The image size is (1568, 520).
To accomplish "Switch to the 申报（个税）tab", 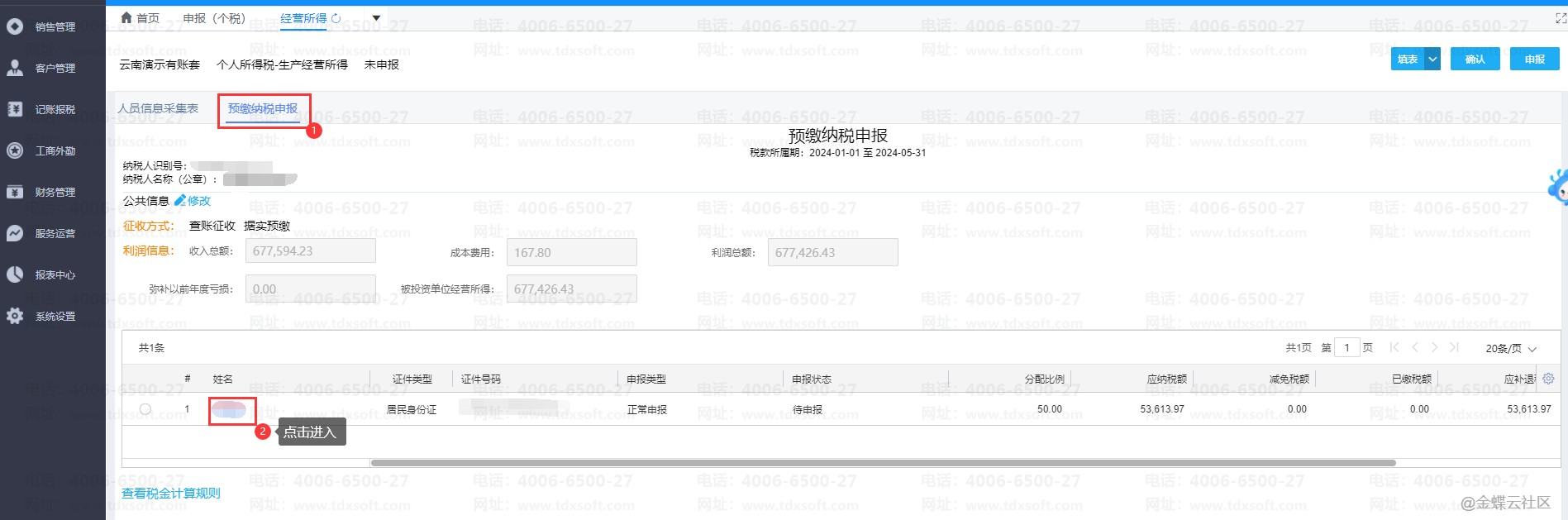I will tap(214, 18).
